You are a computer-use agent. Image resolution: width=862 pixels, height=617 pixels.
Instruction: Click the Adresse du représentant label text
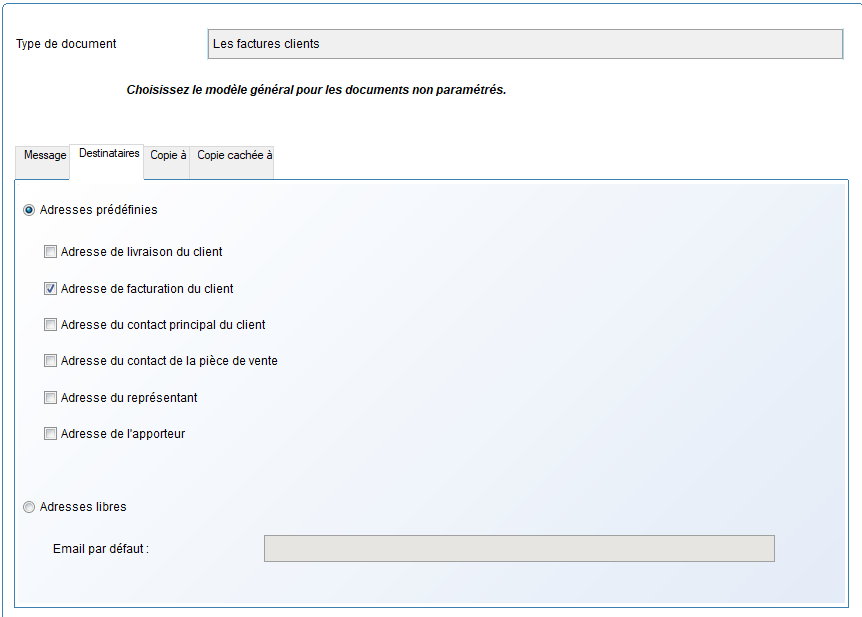(x=129, y=398)
